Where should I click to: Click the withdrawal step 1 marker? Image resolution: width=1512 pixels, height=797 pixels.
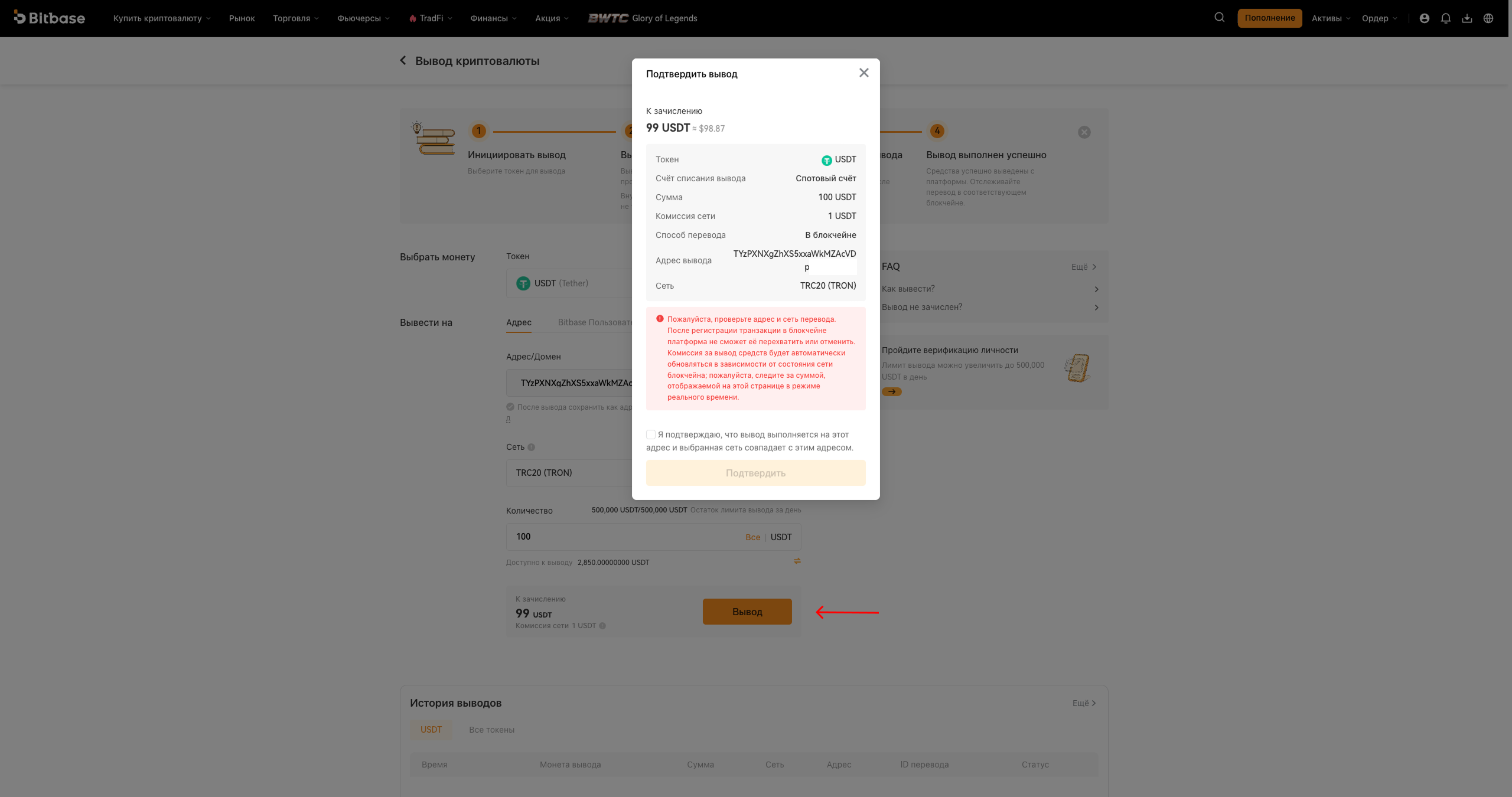point(478,131)
